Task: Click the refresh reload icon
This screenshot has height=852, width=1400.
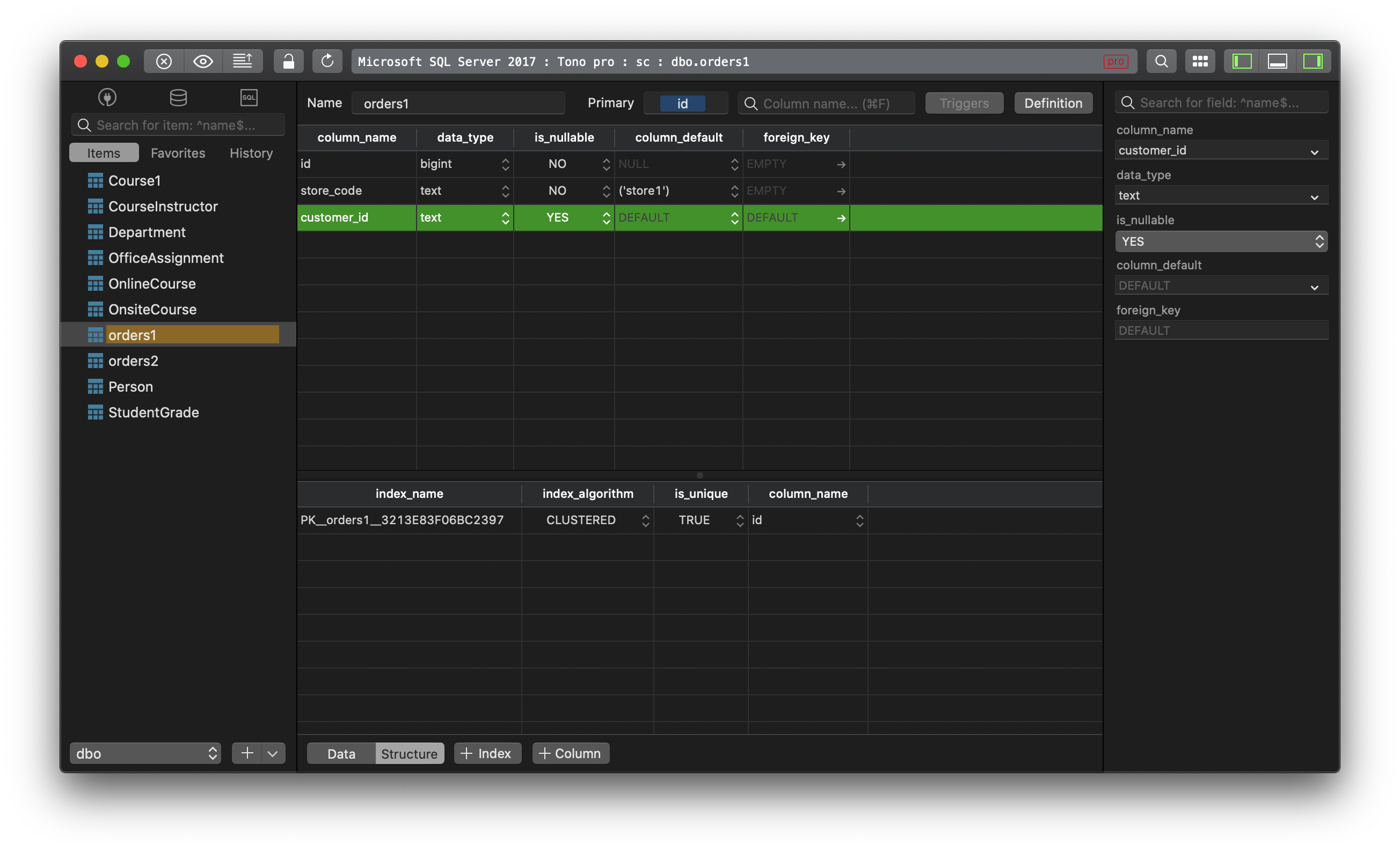Action: (x=327, y=61)
